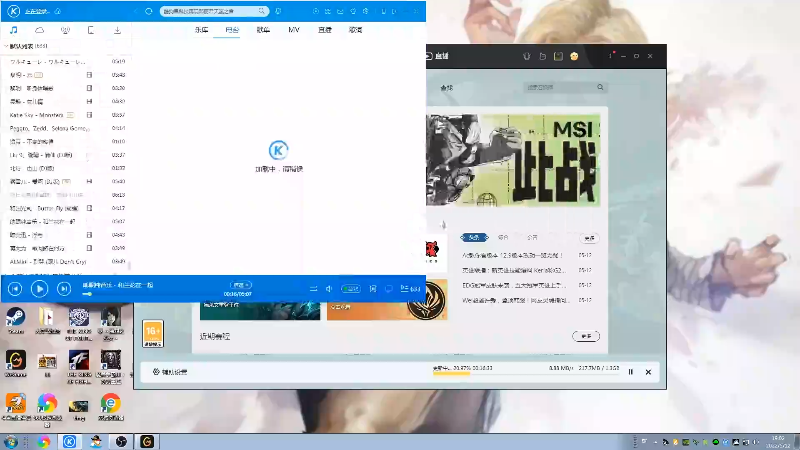Open the listen-to-identify icon beside search
This screenshot has width=800, height=450.
tap(278, 11)
